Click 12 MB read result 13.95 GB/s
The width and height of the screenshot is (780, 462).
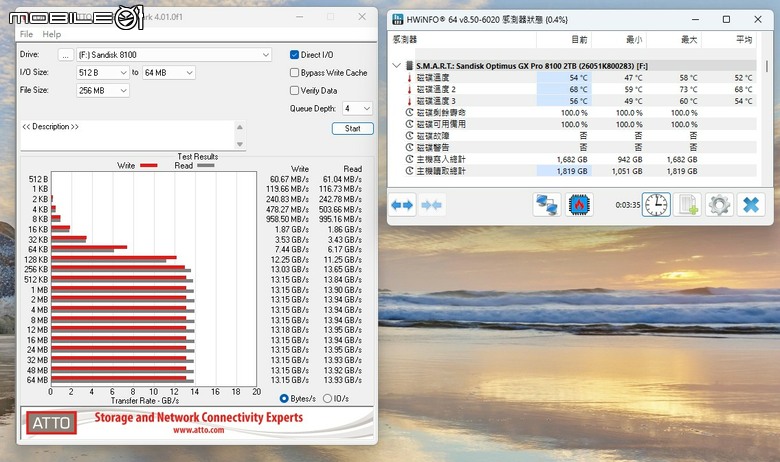click(343, 330)
